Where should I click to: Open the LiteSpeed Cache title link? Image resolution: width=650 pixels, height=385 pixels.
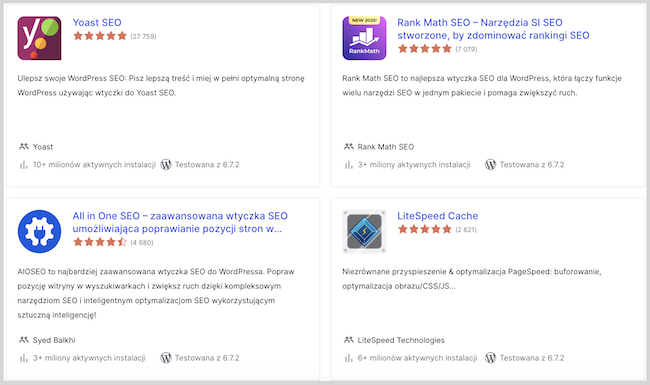point(437,216)
